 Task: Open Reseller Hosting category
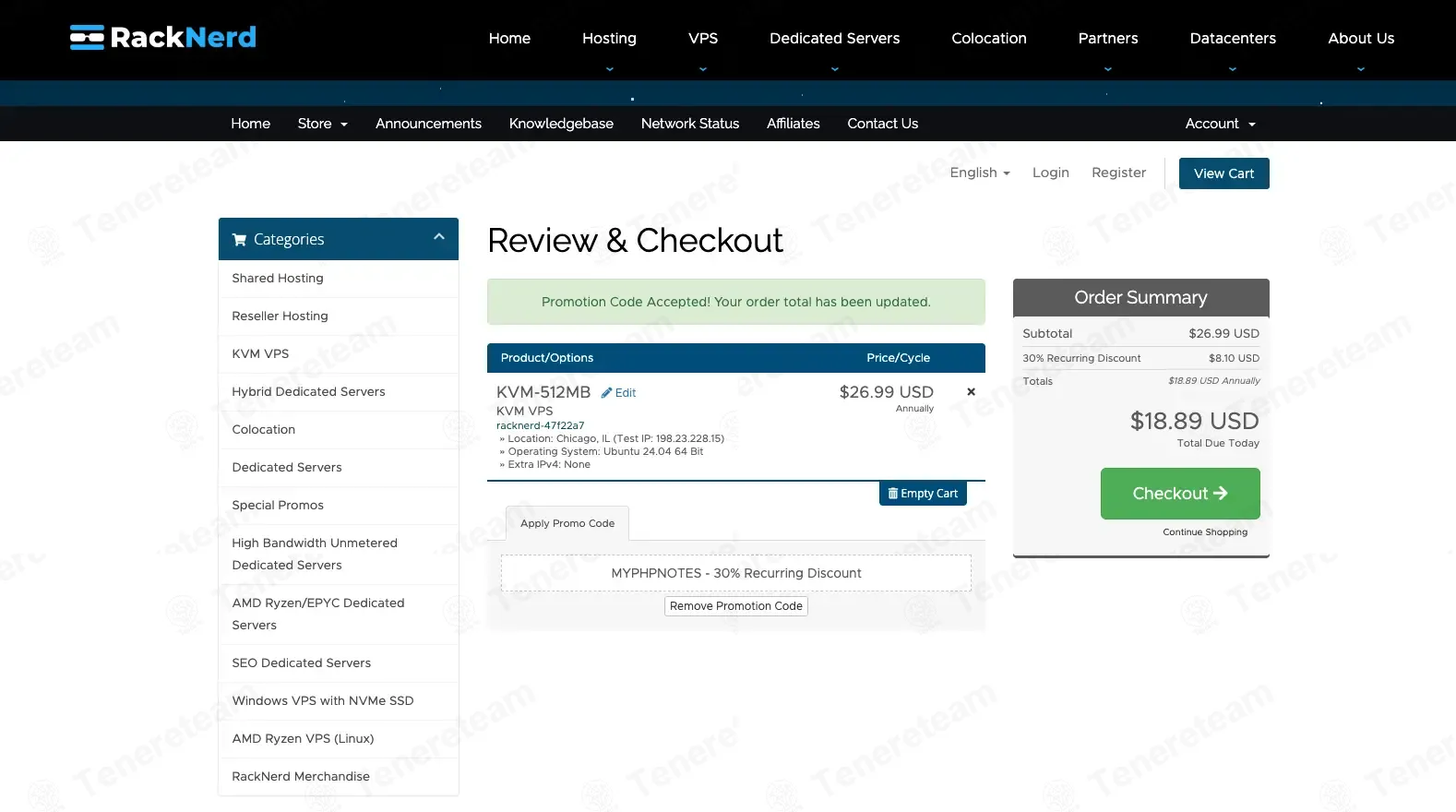tap(339, 316)
